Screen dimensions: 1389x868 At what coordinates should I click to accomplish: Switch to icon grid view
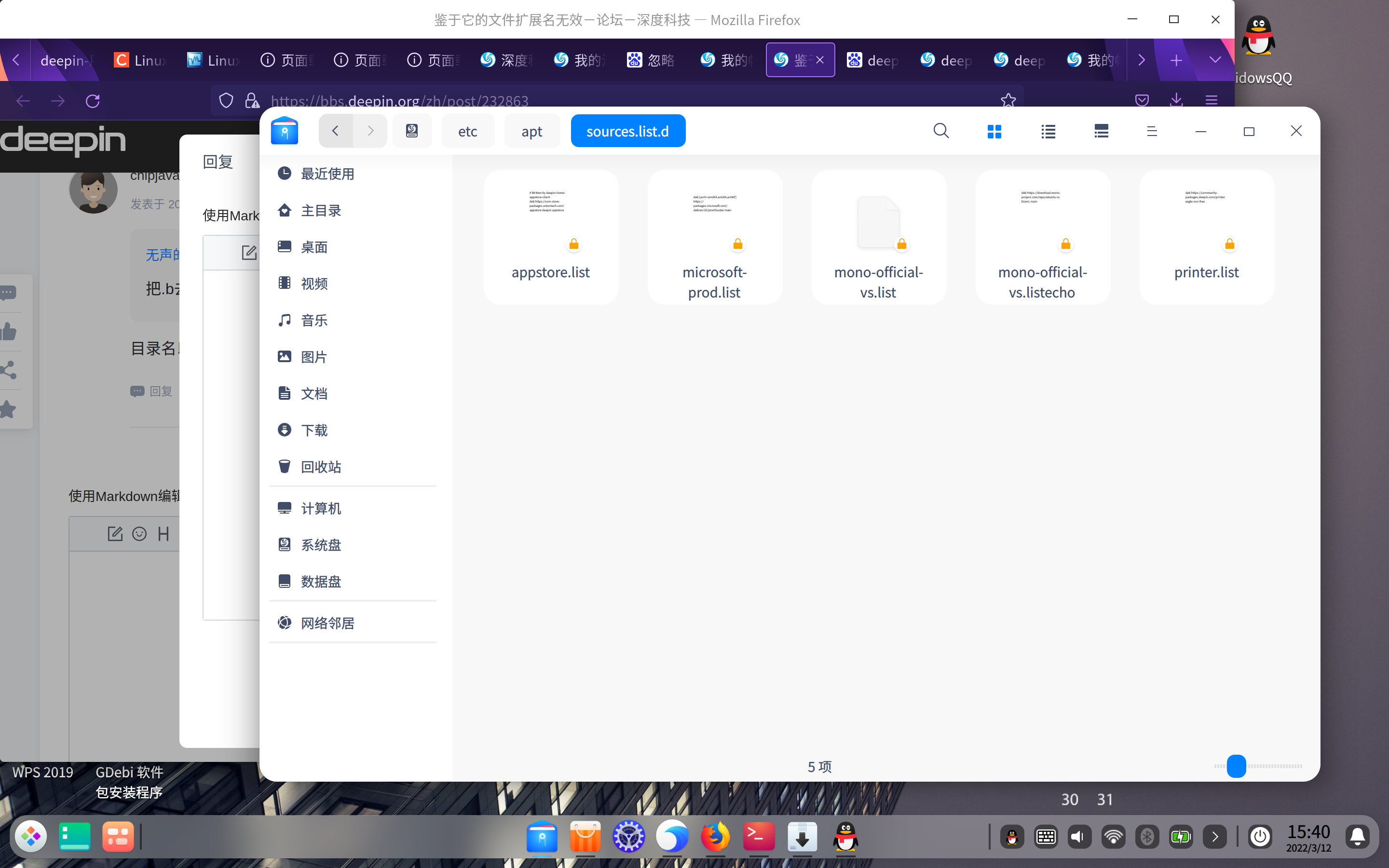click(x=994, y=132)
